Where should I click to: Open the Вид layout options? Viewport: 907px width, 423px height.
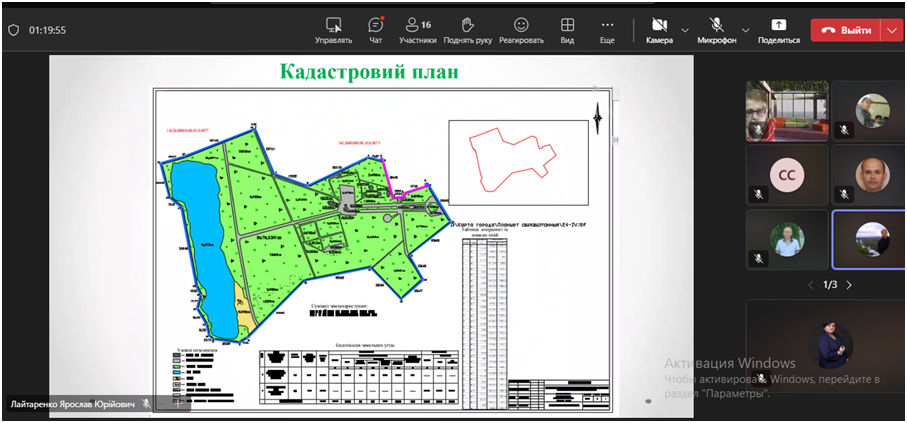tap(567, 29)
